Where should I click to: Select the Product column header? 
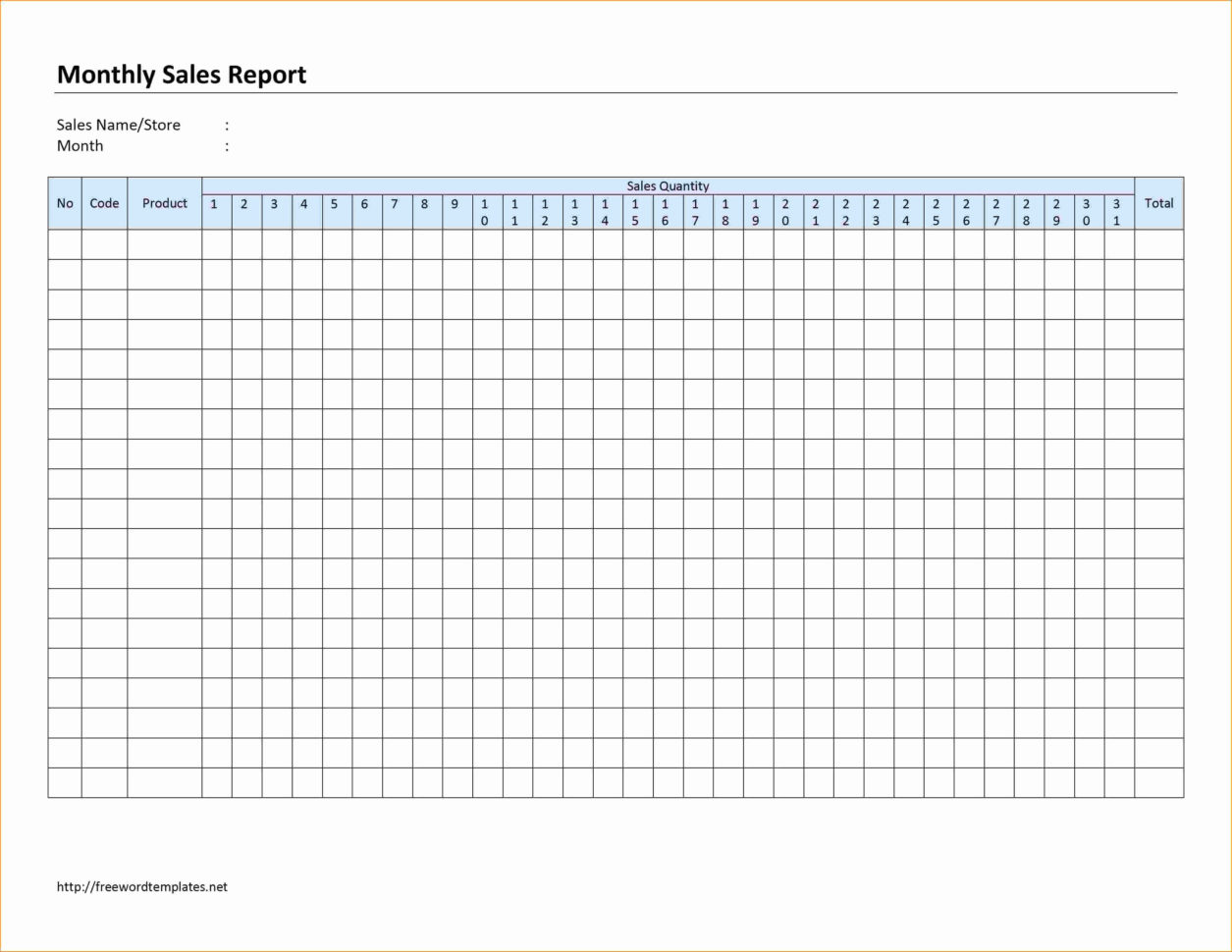click(x=165, y=203)
